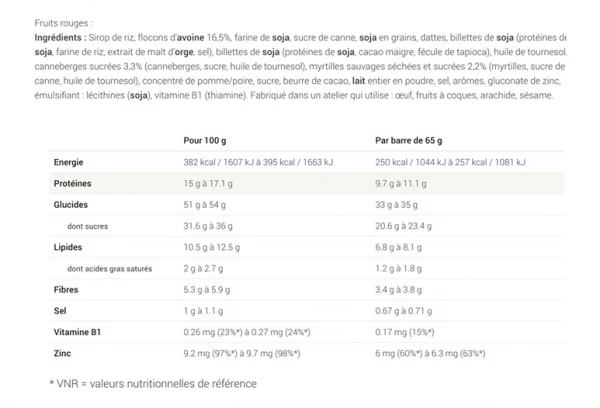Click the bold 'Ingrédients :' label

point(32,35)
